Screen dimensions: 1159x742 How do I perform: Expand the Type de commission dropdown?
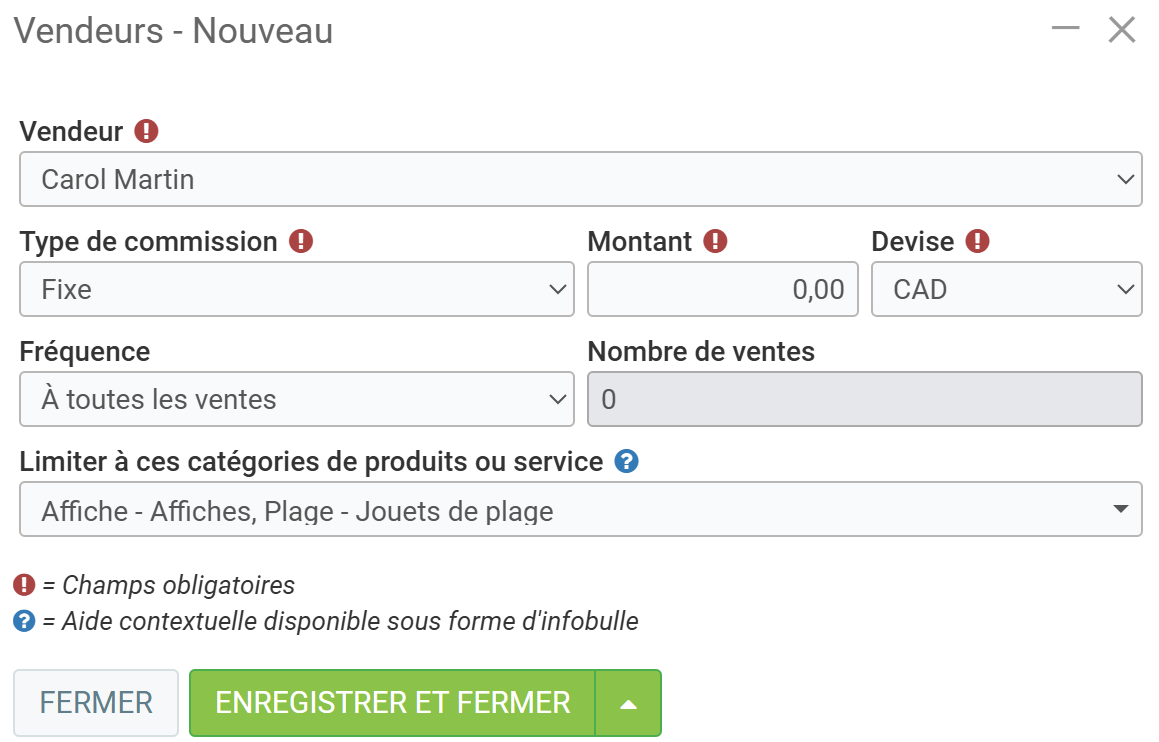[296, 290]
